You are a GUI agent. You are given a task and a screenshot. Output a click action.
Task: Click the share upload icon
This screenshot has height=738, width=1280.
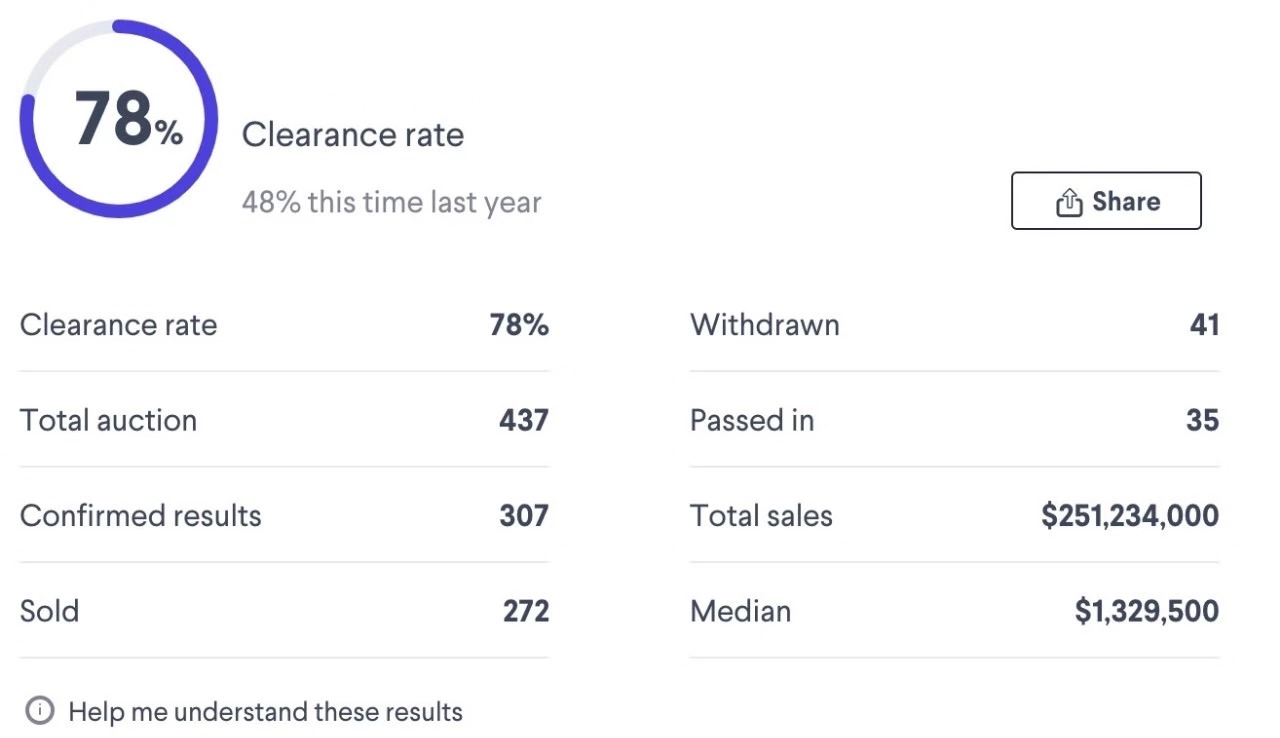[1069, 203]
